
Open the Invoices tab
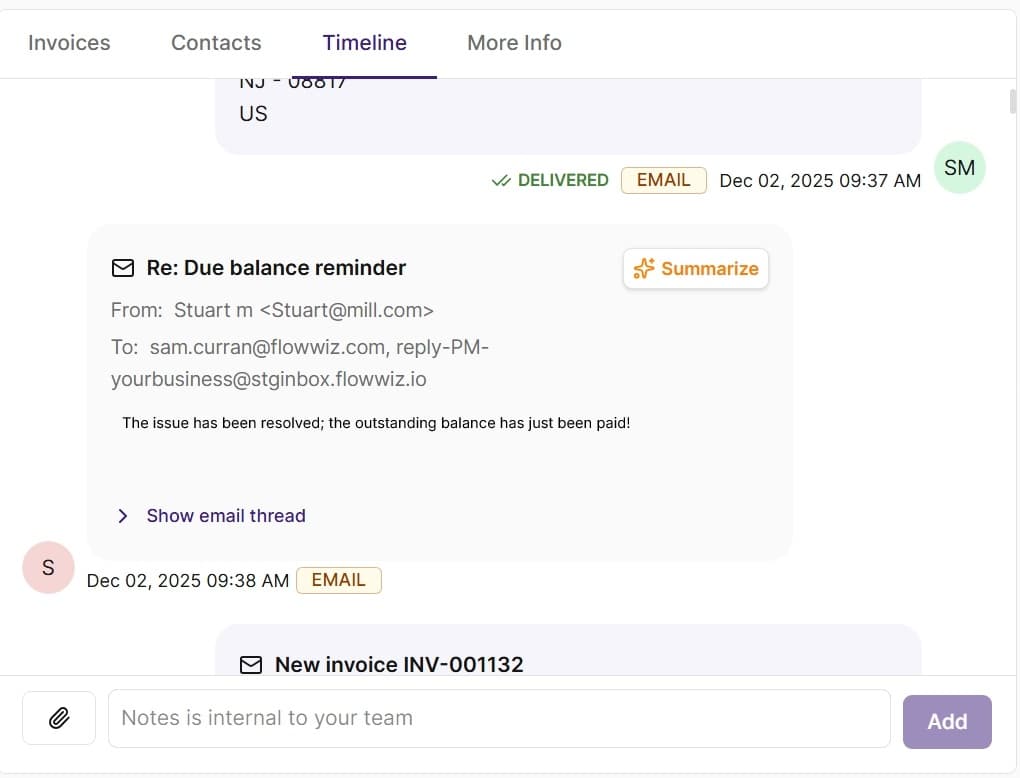point(69,43)
